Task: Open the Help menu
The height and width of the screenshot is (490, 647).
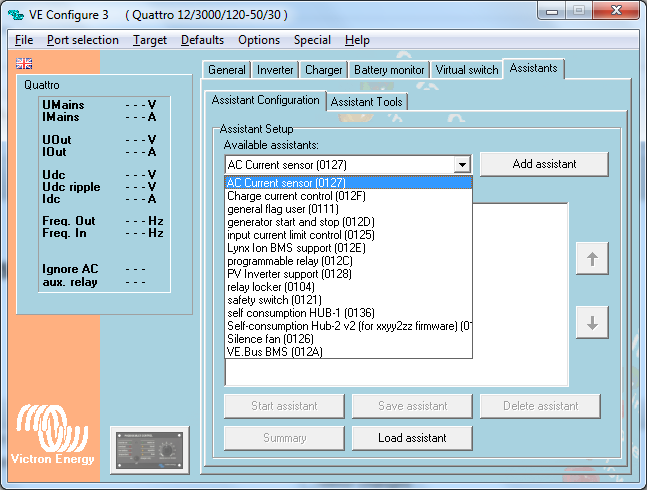Action: point(357,40)
